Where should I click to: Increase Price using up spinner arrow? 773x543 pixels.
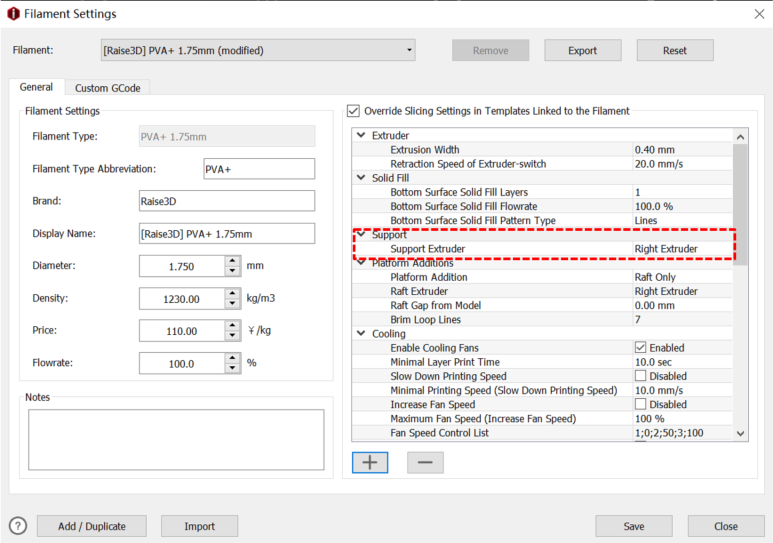coord(233,325)
